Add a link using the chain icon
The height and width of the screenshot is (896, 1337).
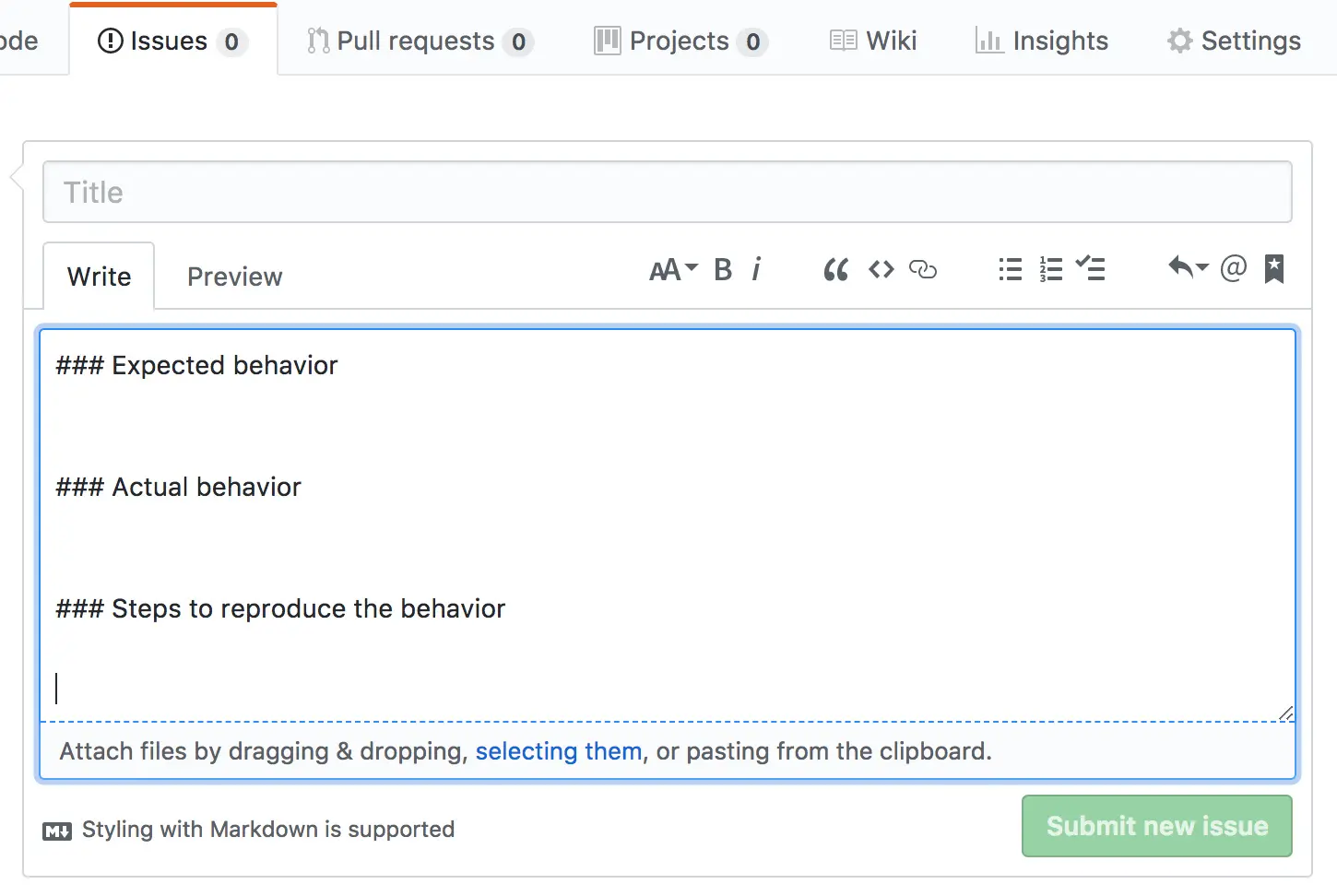(x=923, y=269)
